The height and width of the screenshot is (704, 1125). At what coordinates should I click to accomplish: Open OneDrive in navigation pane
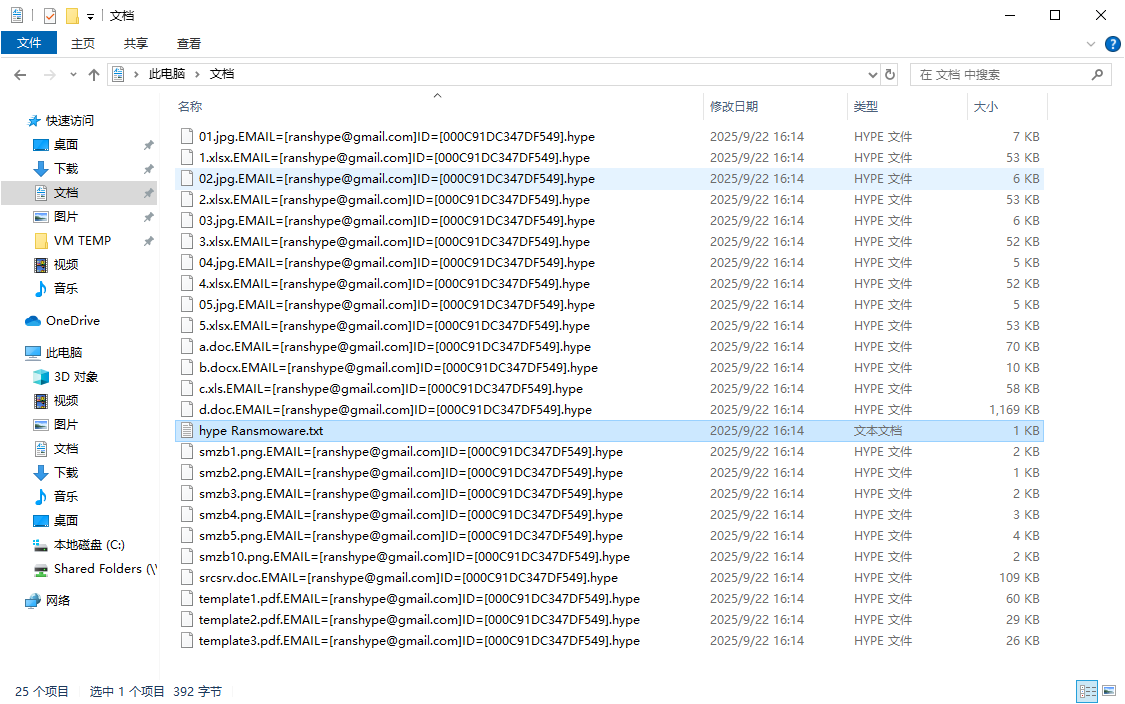coord(72,321)
